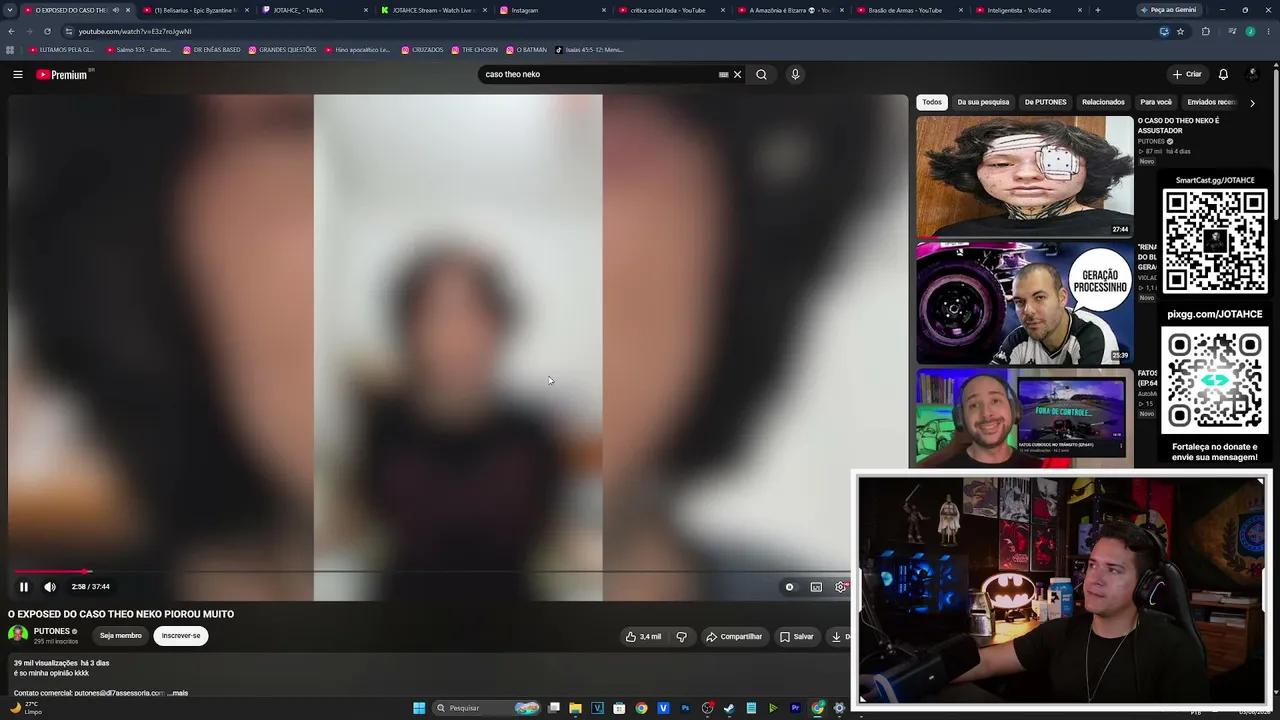Open Premiere Pro from the taskbar
The image size is (1280, 720).
(795, 708)
